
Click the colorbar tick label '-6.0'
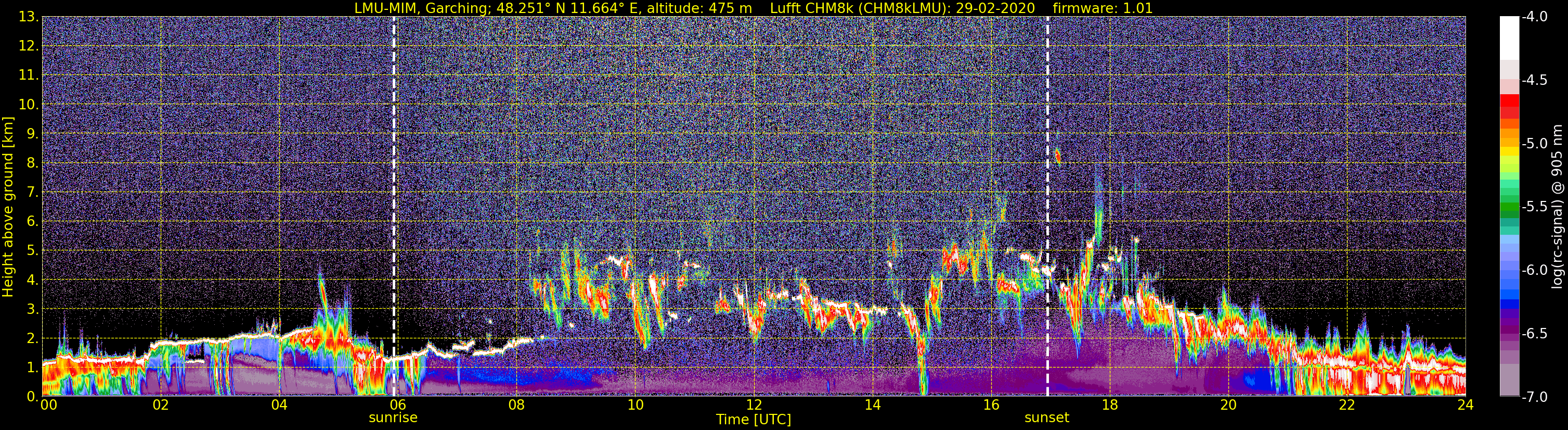pyautogui.click(x=1535, y=270)
